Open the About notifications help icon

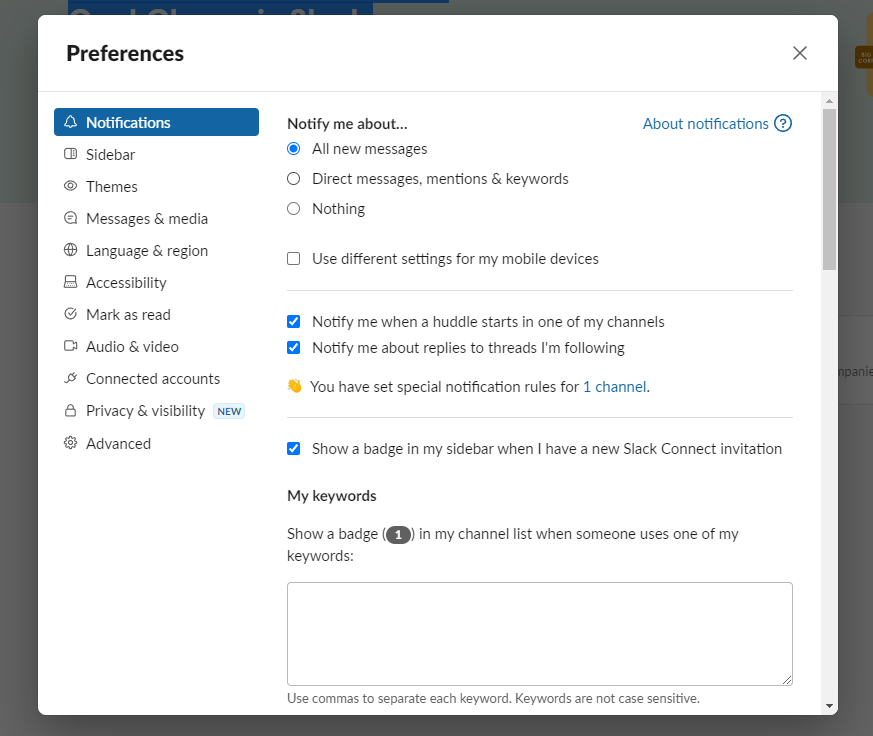[x=785, y=123]
